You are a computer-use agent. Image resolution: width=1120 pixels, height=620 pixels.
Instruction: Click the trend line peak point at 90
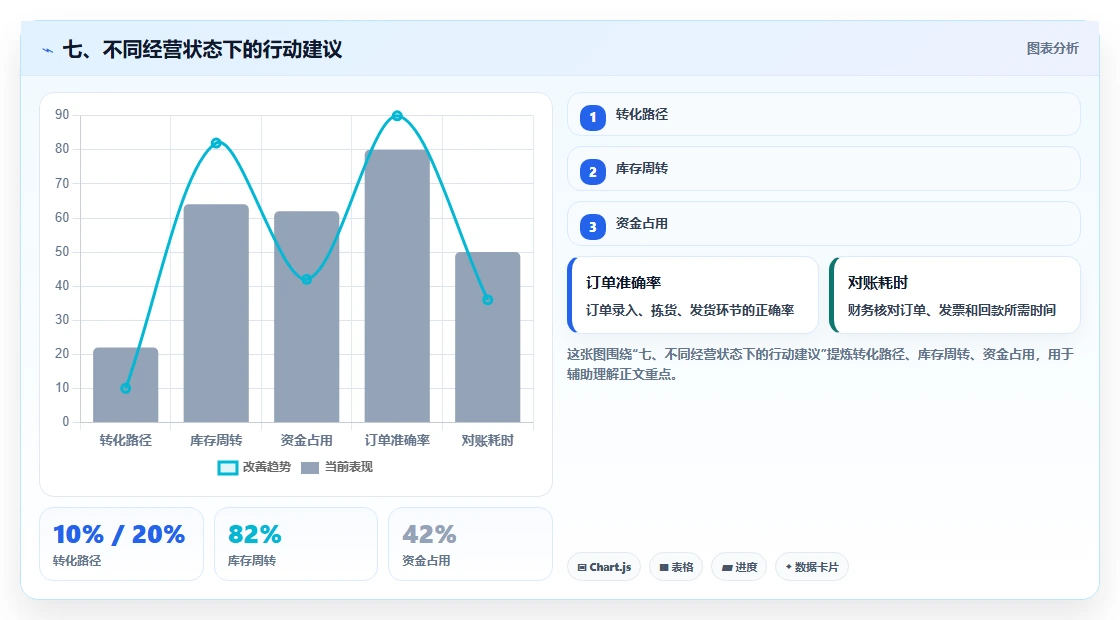coord(397,116)
